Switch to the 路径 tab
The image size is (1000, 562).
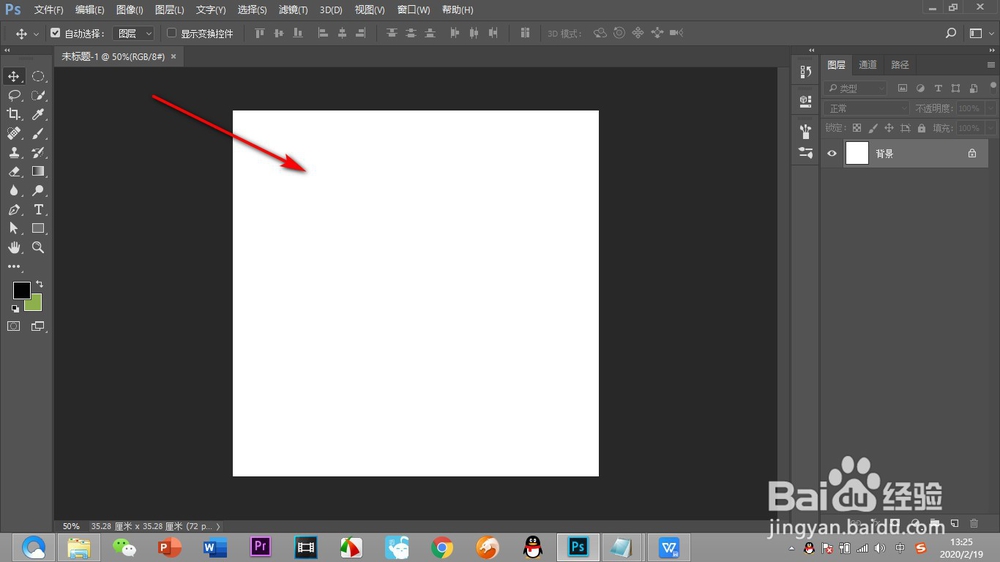point(900,64)
